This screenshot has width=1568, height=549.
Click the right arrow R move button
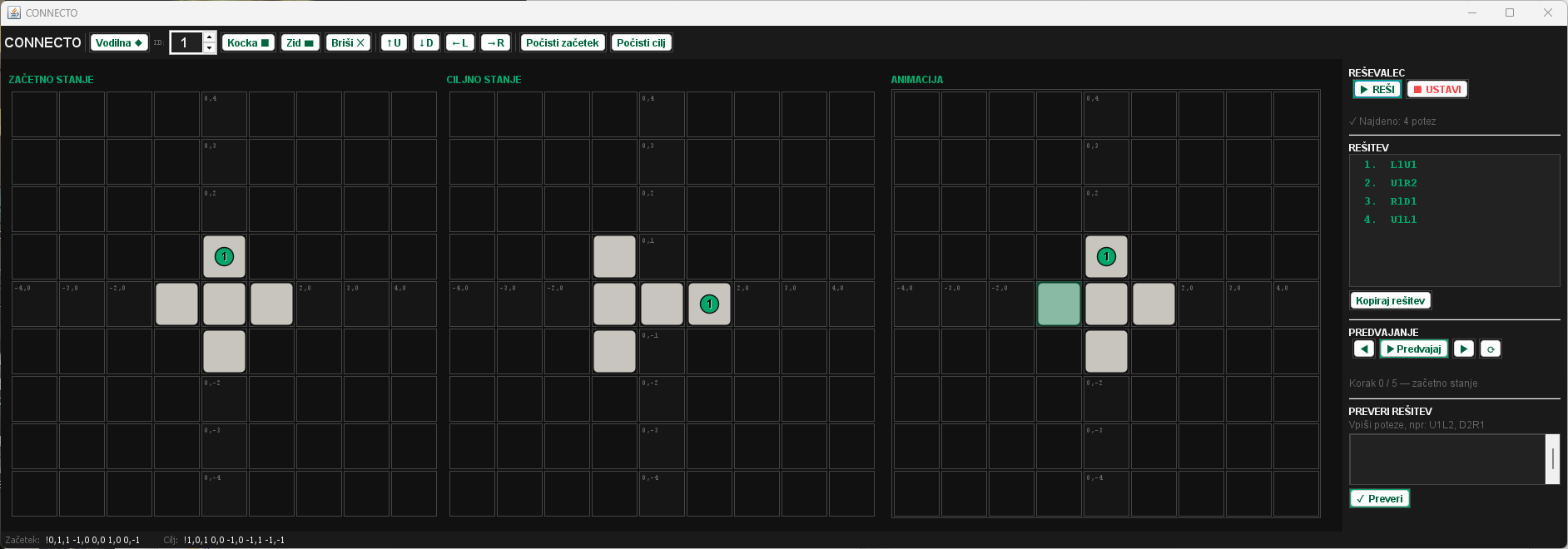(495, 42)
